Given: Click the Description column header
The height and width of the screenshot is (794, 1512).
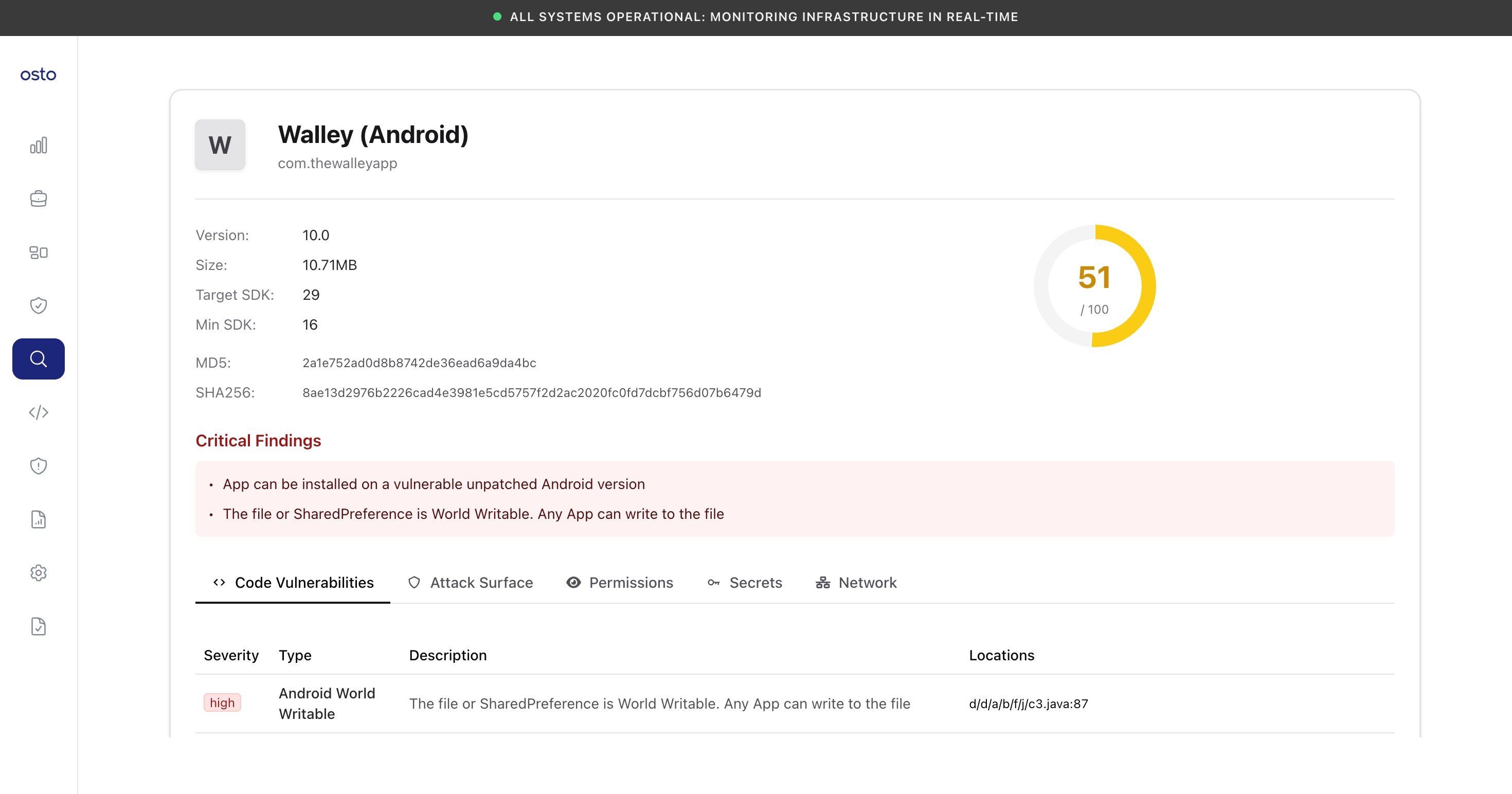Looking at the screenshot, I should pos(448,656).
